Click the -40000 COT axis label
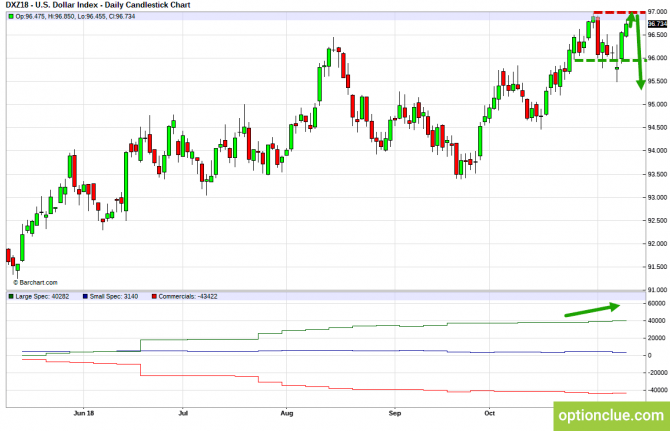Viewport: 670px width, 431px height. (x=657, y=390)
